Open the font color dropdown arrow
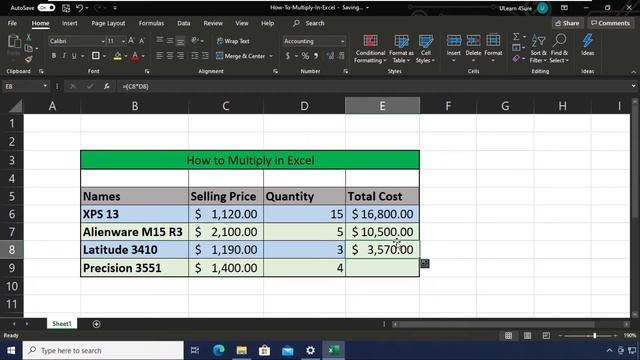640x360 pixels. [143, 56]
